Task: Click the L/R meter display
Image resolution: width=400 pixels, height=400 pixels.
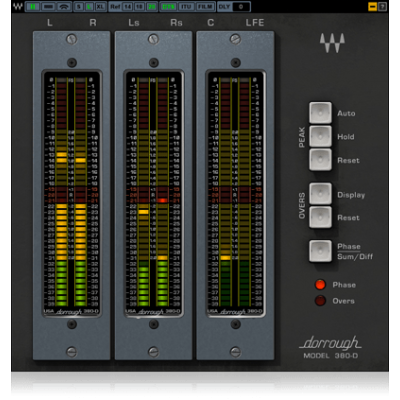Action: click(71, 193)
